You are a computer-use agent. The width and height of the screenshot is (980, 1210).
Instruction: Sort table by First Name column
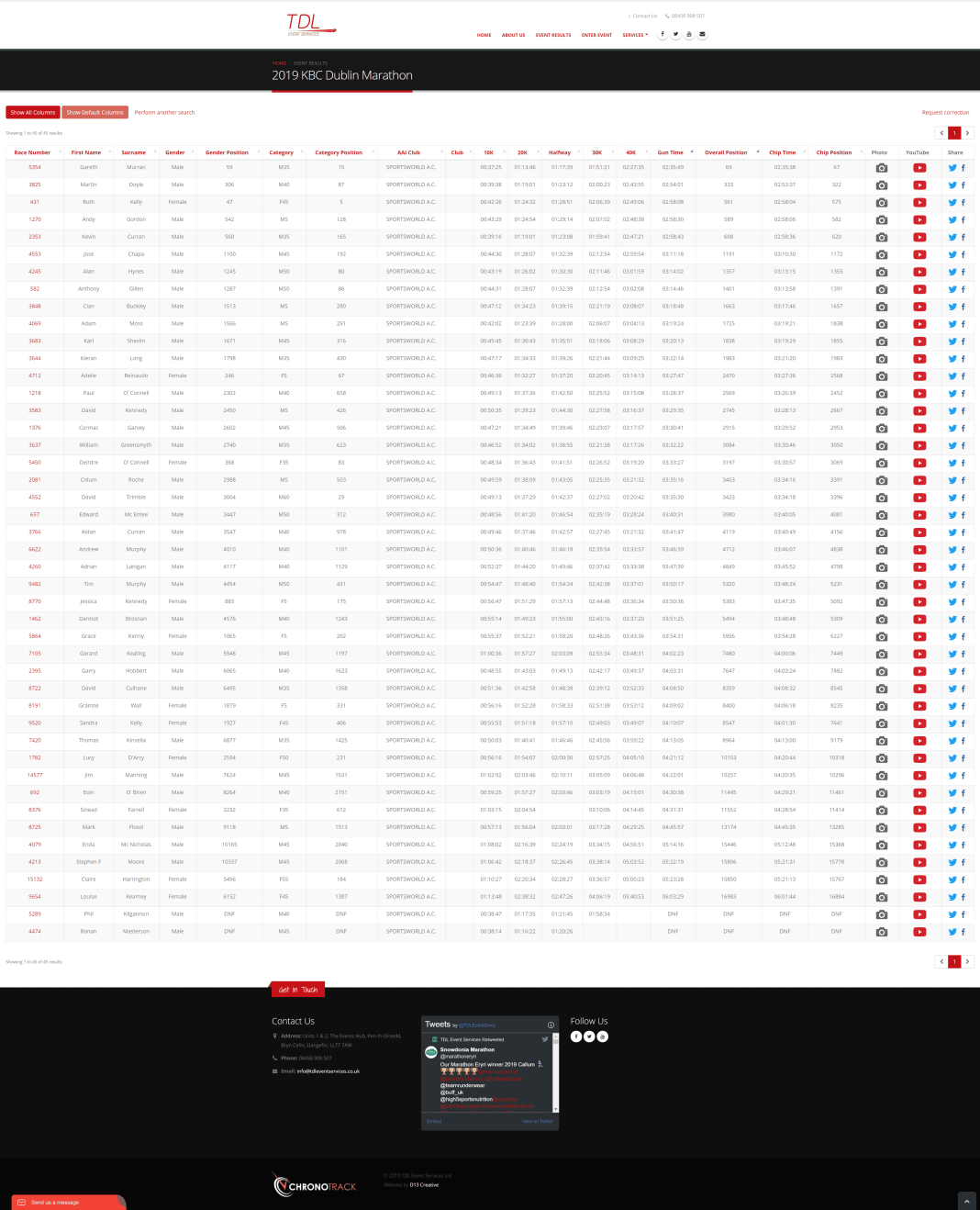[x=86, y=152]
